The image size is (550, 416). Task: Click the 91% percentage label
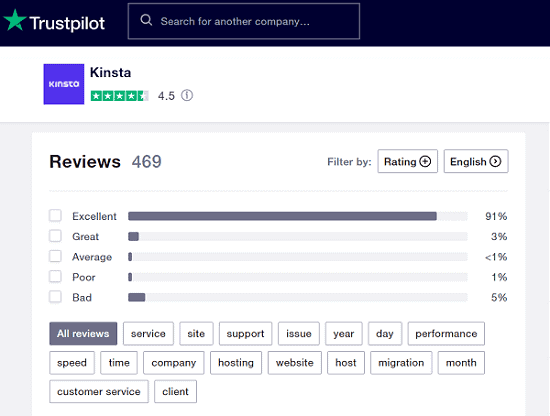click(x=496, y=216)
